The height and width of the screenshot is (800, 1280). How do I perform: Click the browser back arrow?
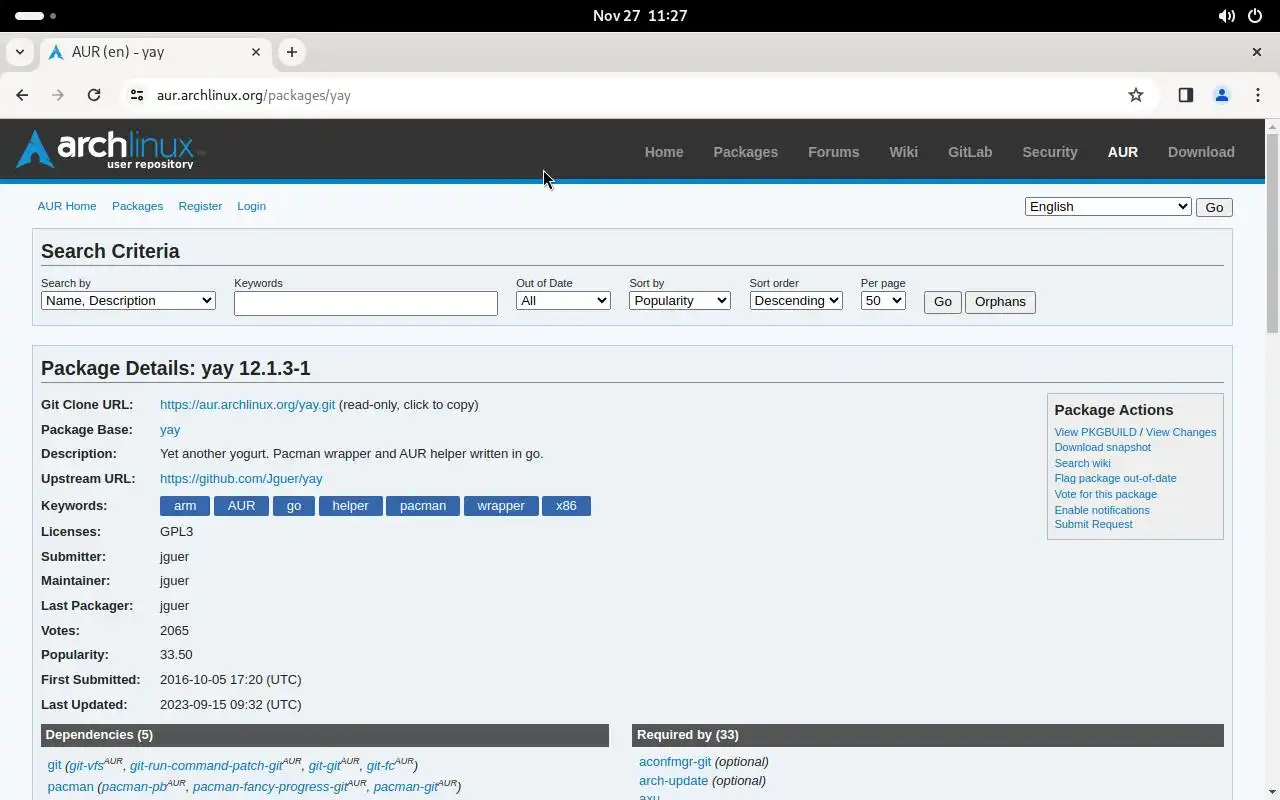(x=22, y=95)
